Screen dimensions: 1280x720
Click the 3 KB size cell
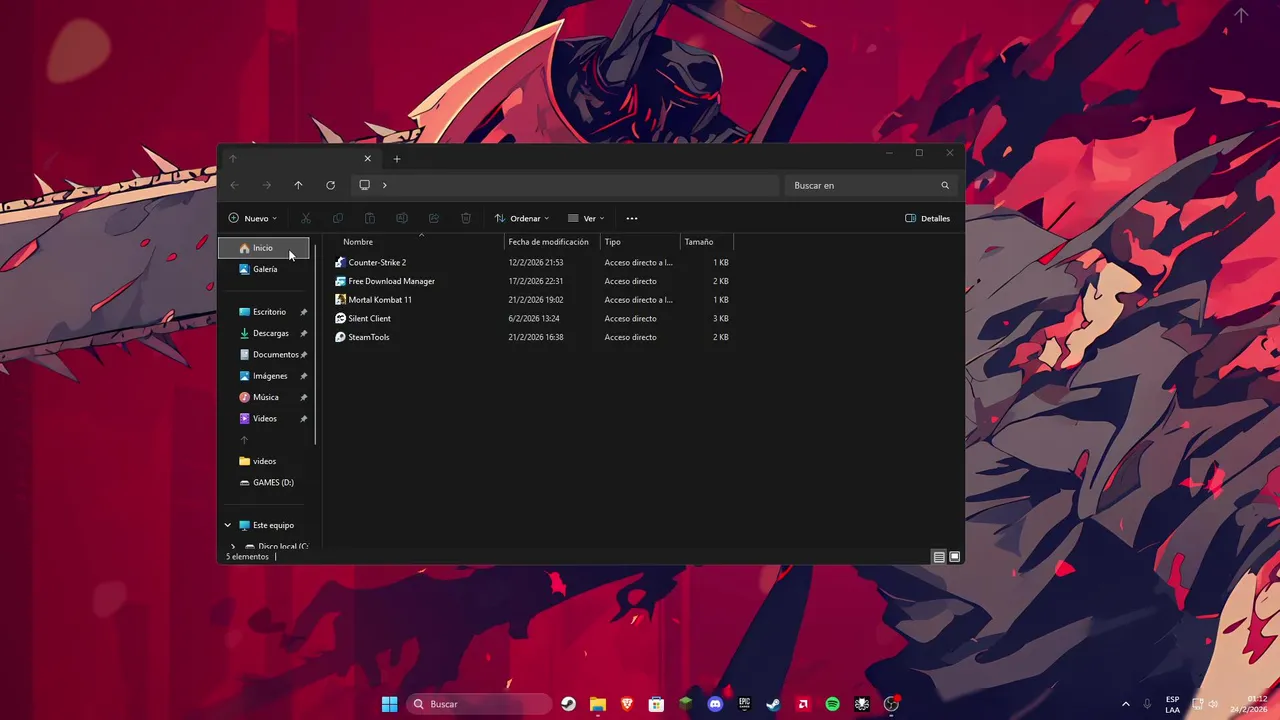coord(721,318)
